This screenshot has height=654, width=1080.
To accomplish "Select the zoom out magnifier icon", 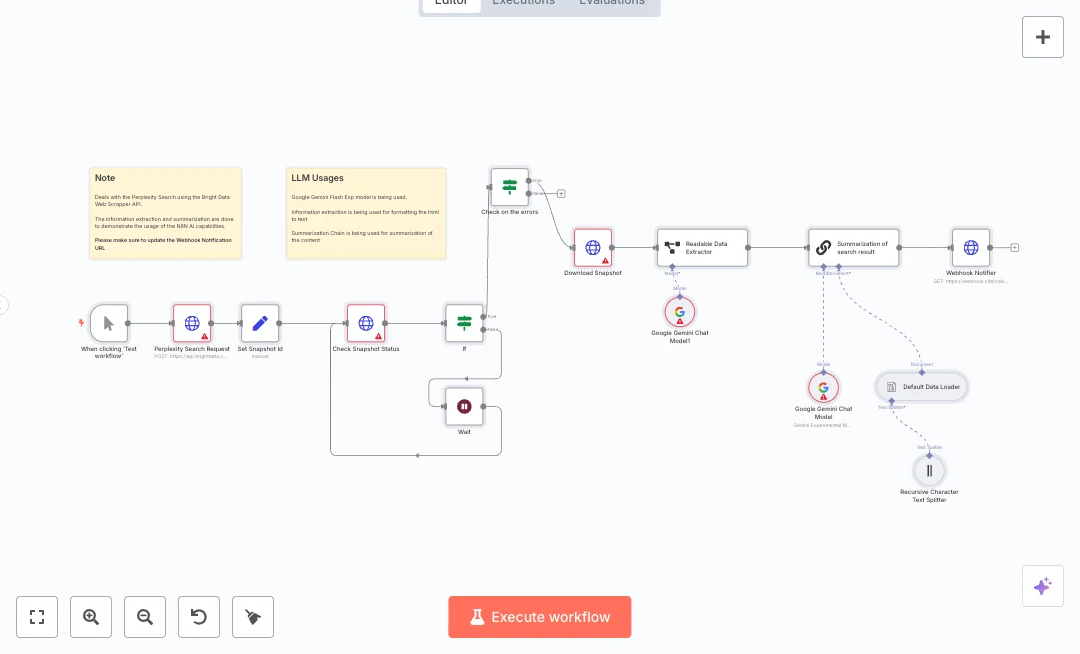I will [x=145, y=617].
